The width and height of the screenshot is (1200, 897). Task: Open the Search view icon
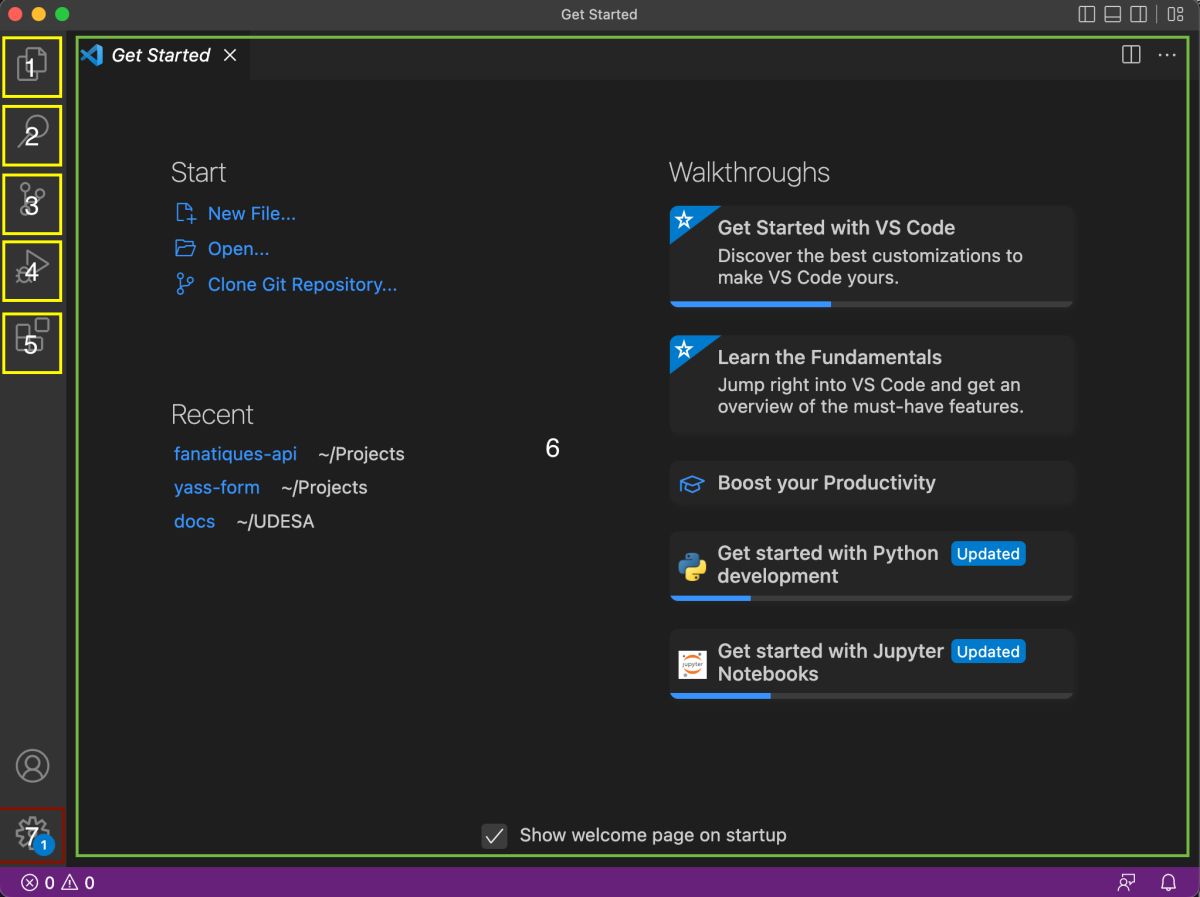click(32, 135)
